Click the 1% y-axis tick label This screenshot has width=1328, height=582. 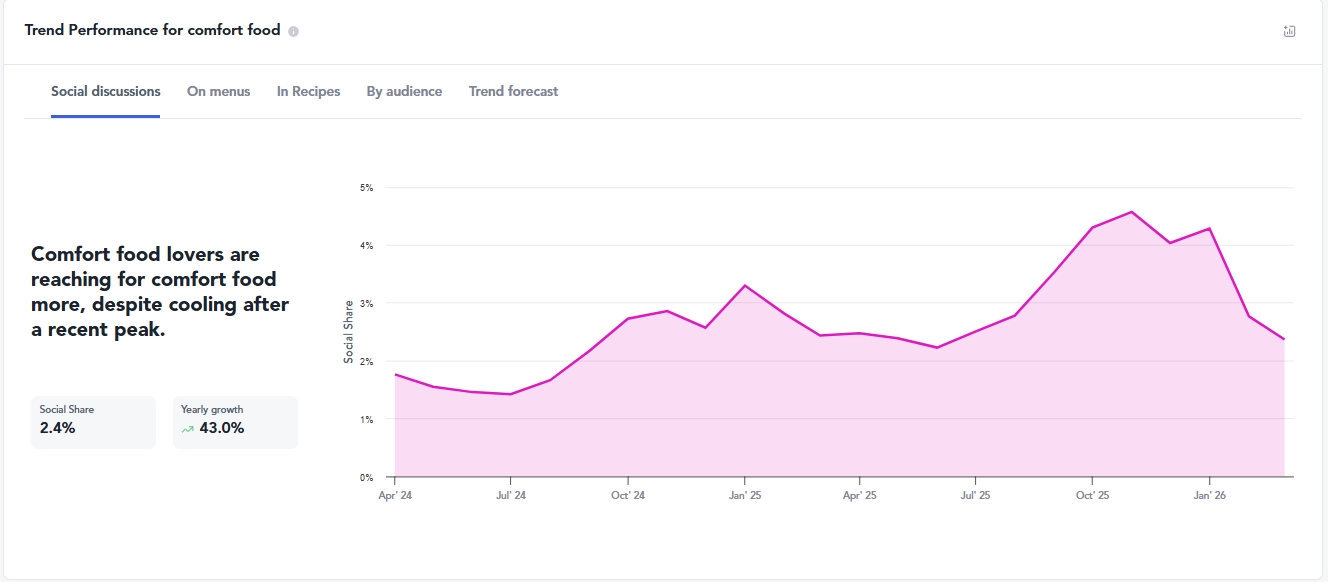click(366, 420)
